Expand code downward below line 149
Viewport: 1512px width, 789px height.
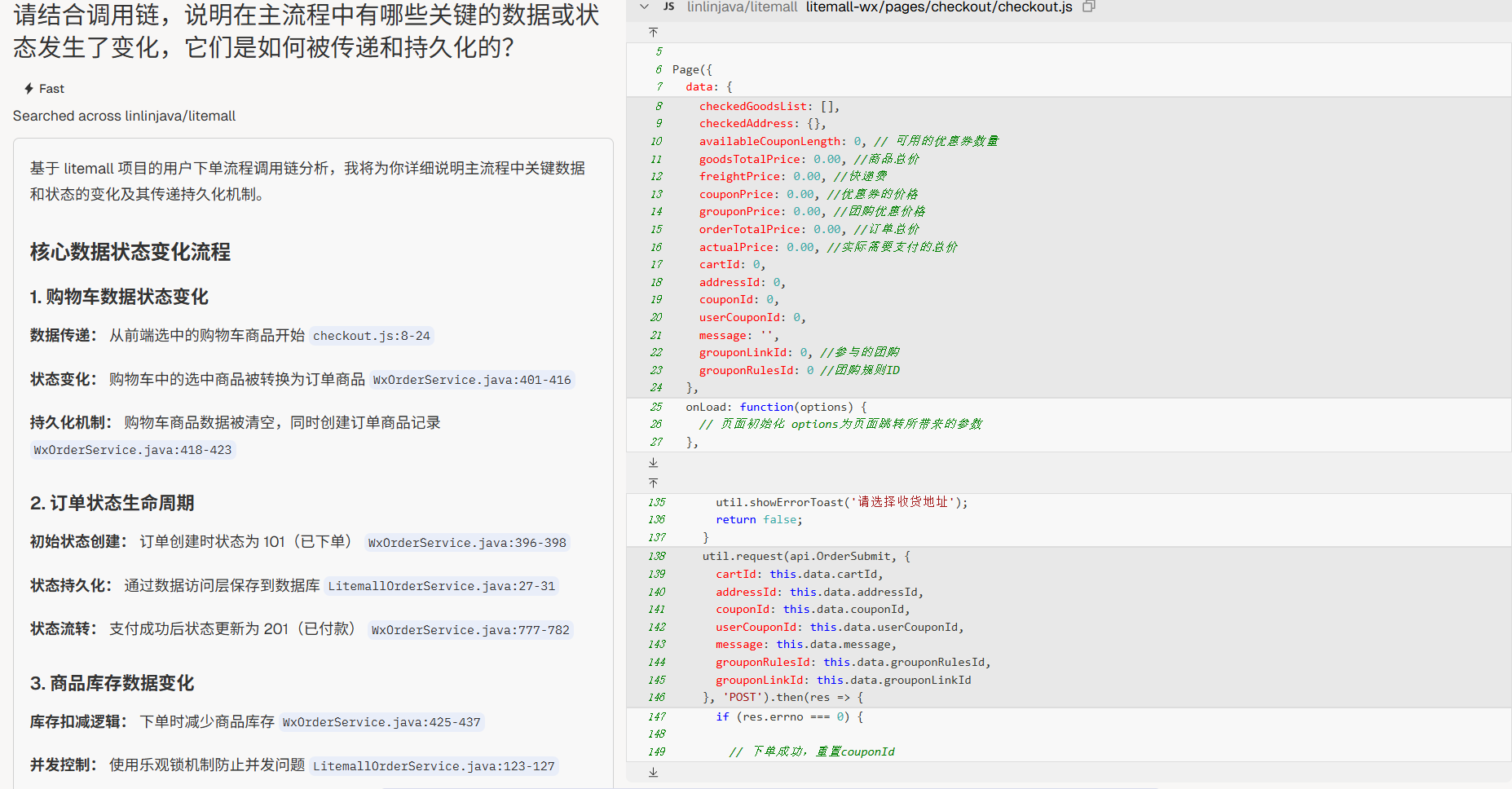click(x=653, y=772)
